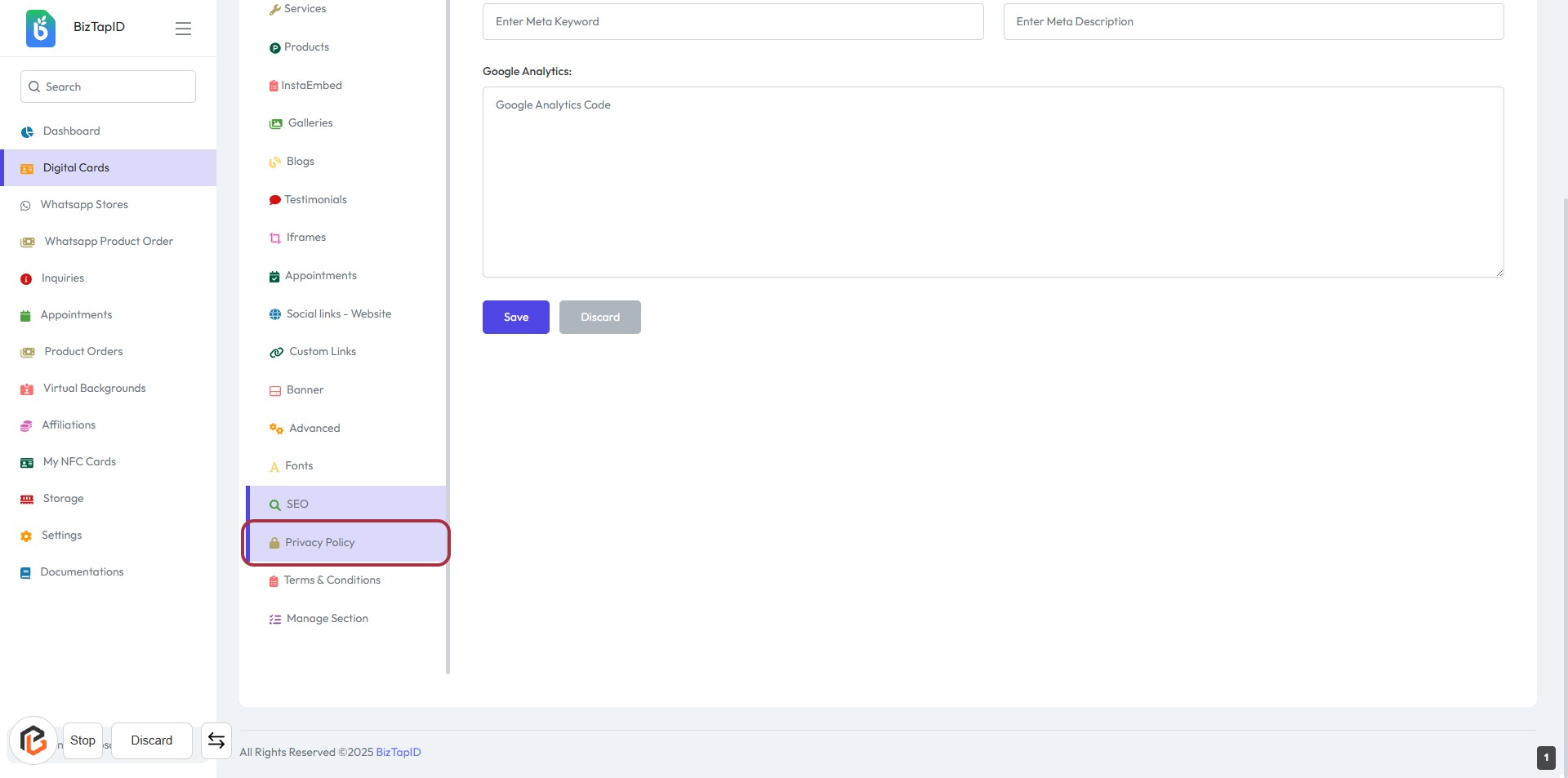Click the Stop button at bottom left
This screenshot has height=778, width=1568.
tap(82, 740)
